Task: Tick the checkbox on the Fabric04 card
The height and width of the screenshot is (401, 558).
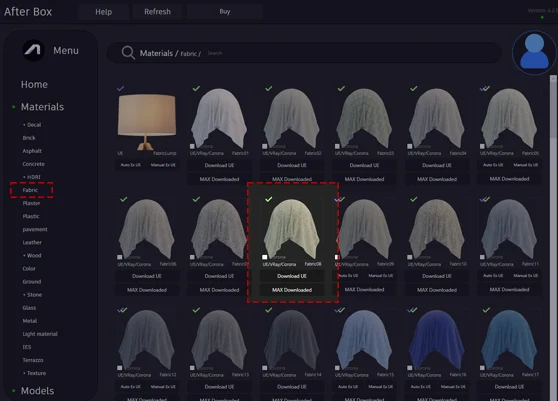Action: [410, 146]
